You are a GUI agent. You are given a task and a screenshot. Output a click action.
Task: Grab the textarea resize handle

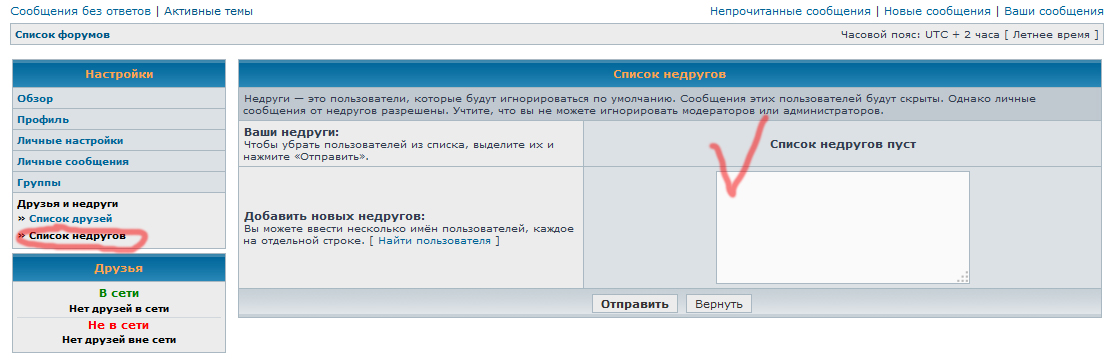(963, 277)
